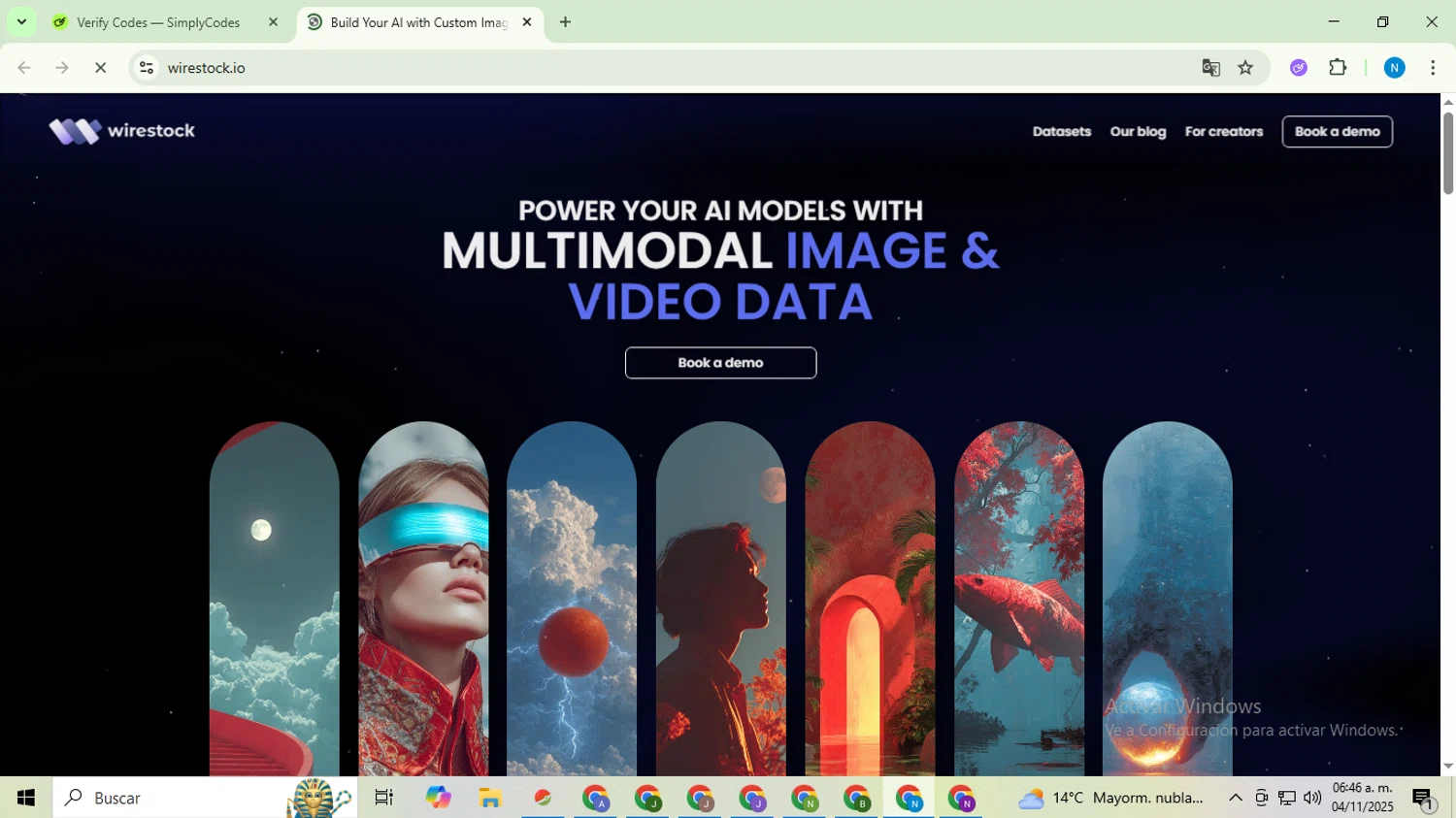The height and width of the screenshot is (818, 1456).
Task: Click the scrollbar down arrow
Action: tap(1448, 767)
